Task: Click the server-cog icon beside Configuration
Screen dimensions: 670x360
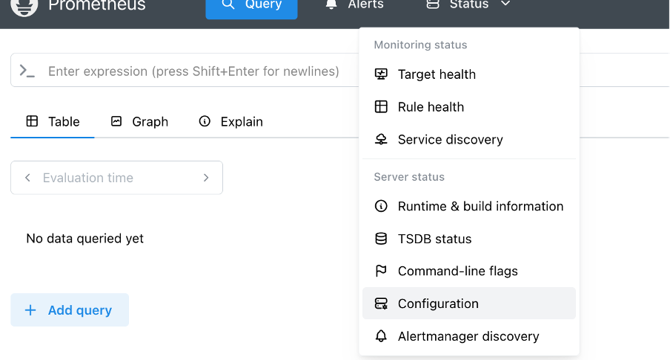Action: point(381,304)
